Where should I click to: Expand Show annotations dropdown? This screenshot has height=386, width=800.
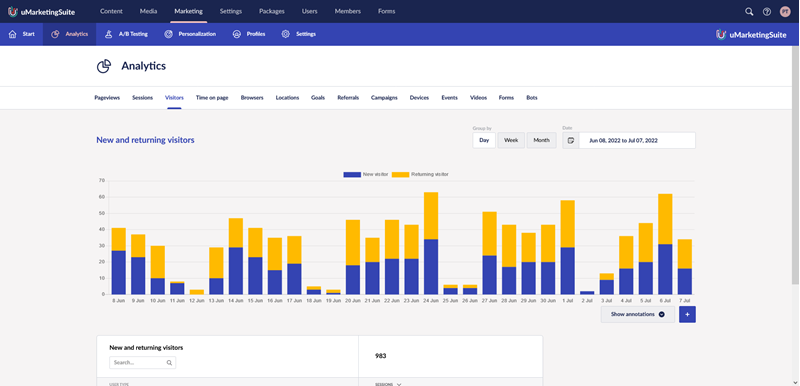pos(638,315)
